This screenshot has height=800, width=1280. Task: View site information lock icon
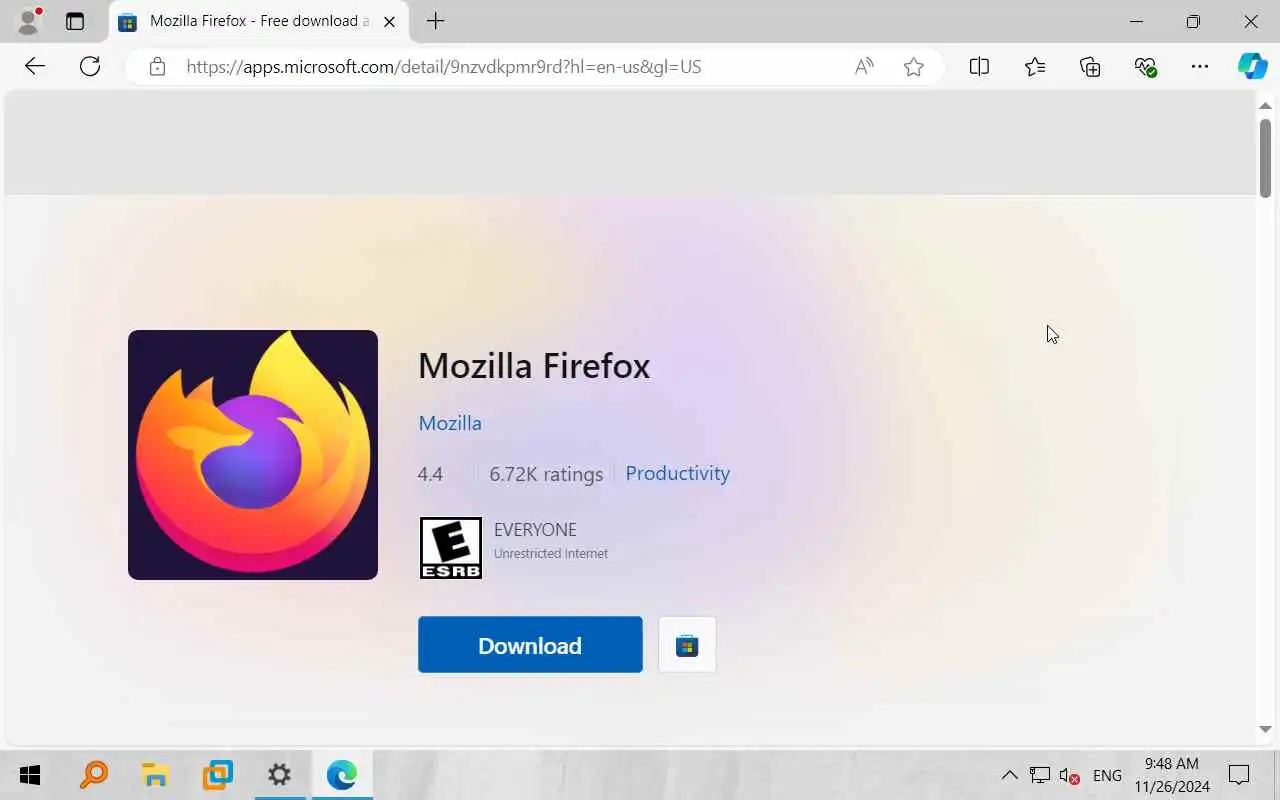tap(157, 67)
